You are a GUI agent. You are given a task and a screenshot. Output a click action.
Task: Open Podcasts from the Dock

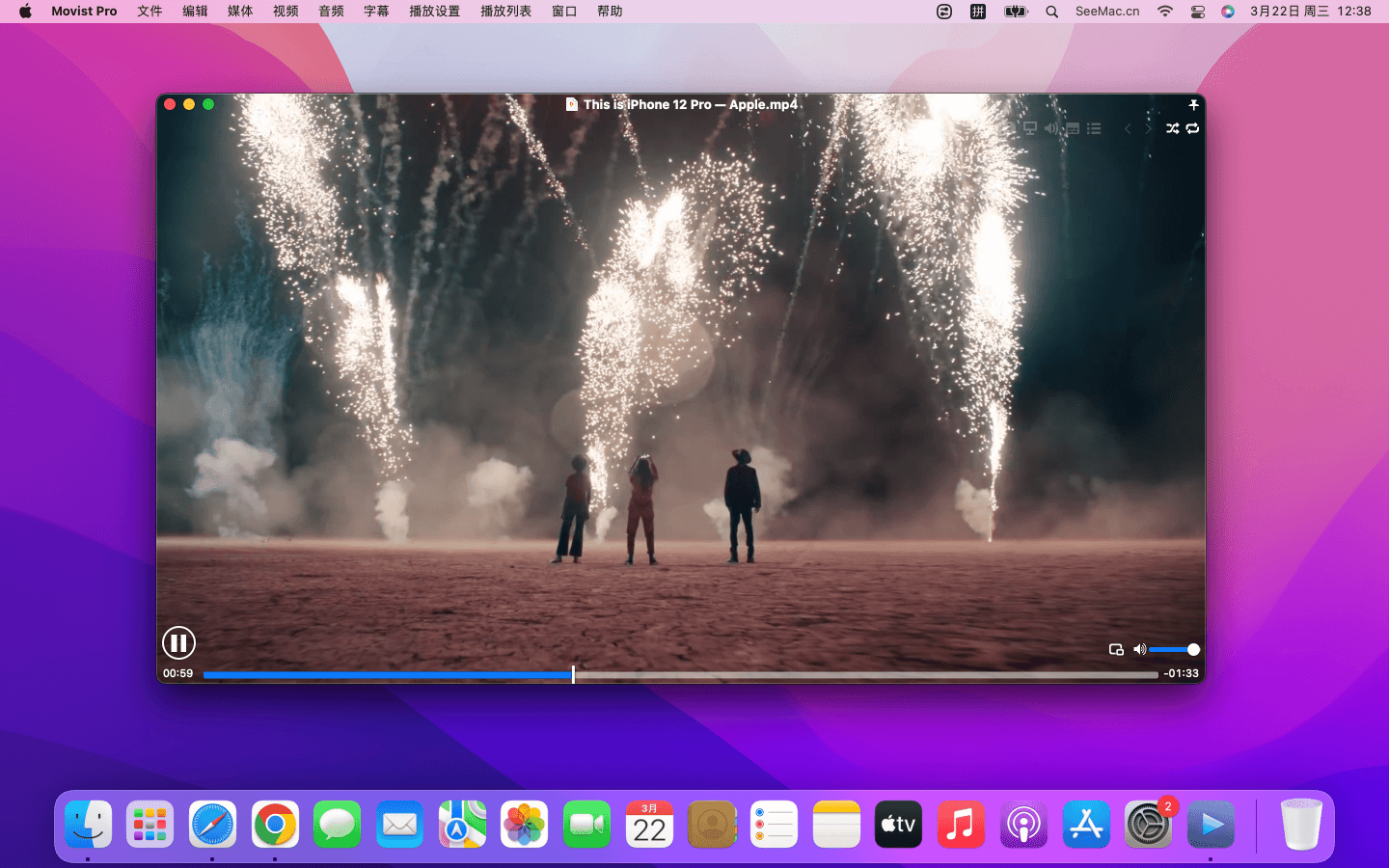click(x=1023, y=825)
